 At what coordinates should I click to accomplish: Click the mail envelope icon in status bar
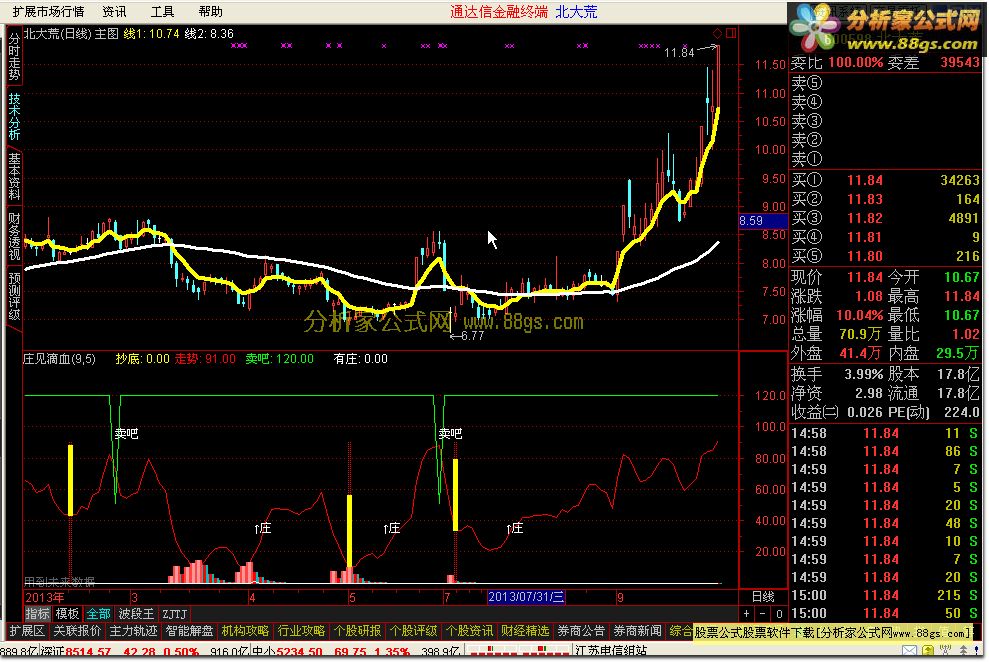tap(909, 651)
